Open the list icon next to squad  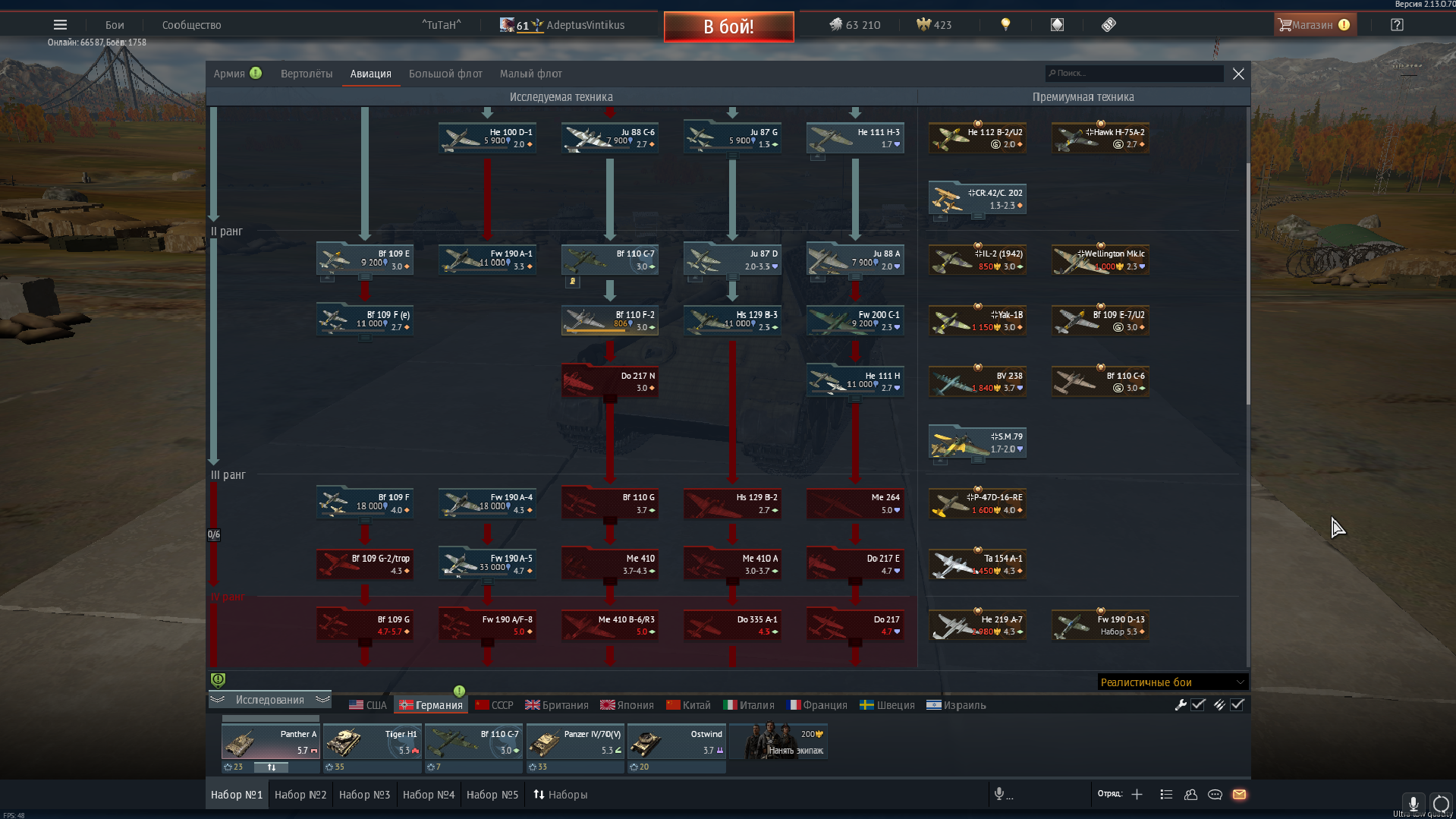coord(1166,794)
